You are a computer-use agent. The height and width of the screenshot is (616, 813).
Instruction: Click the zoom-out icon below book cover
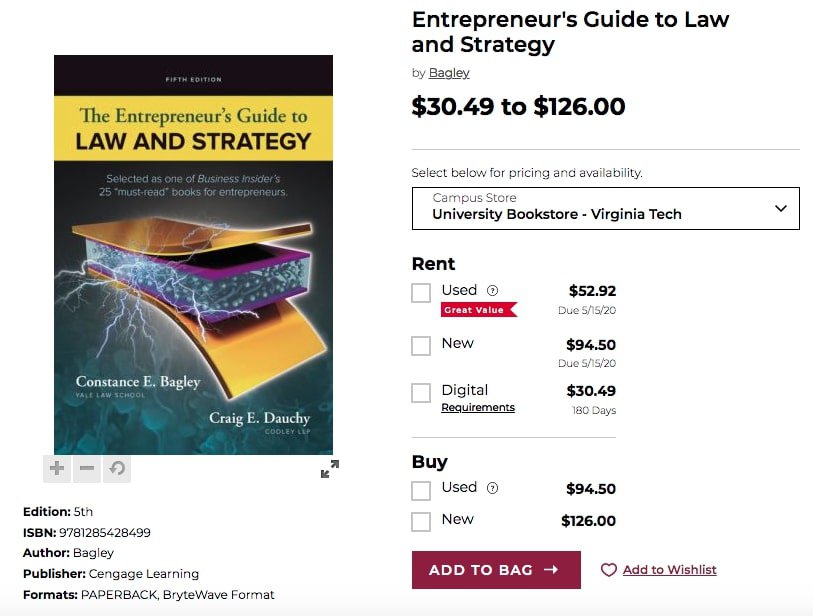coord(87,467)
